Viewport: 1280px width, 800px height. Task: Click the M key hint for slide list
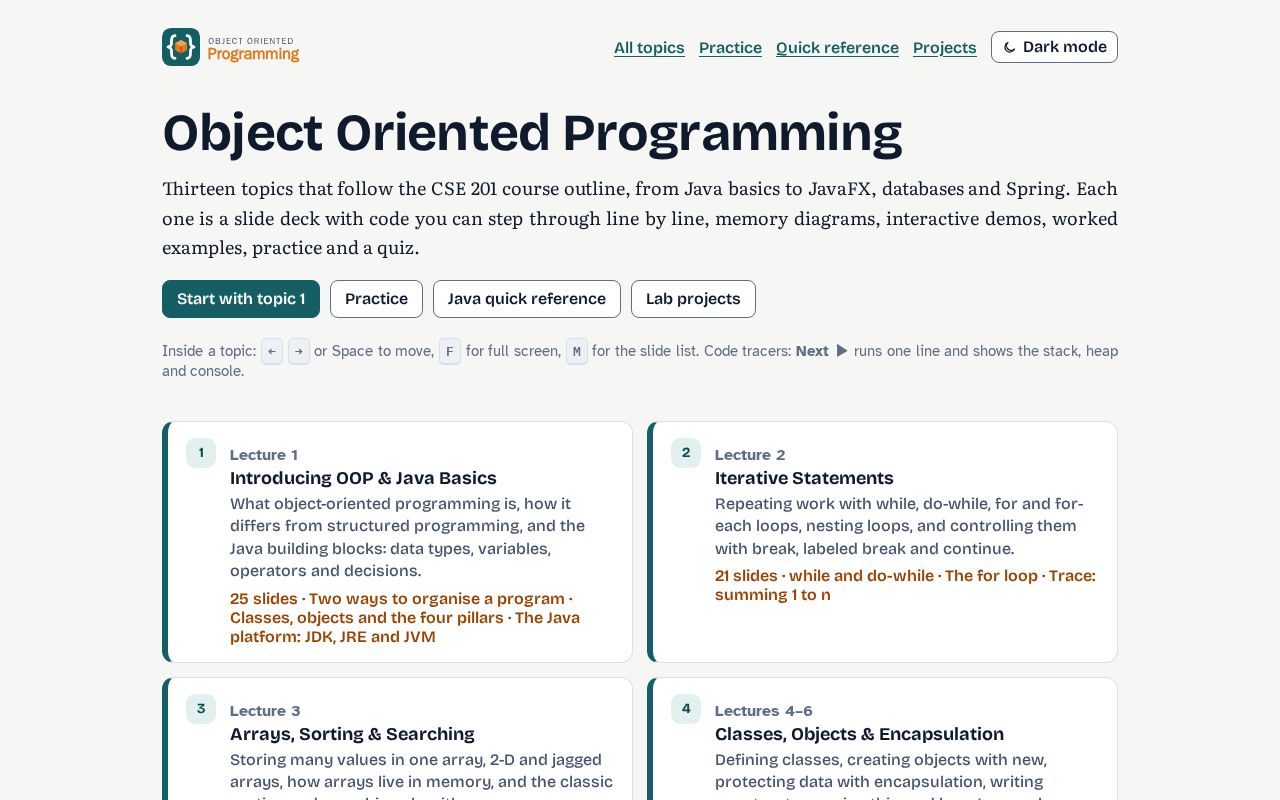tap(577, 351)
